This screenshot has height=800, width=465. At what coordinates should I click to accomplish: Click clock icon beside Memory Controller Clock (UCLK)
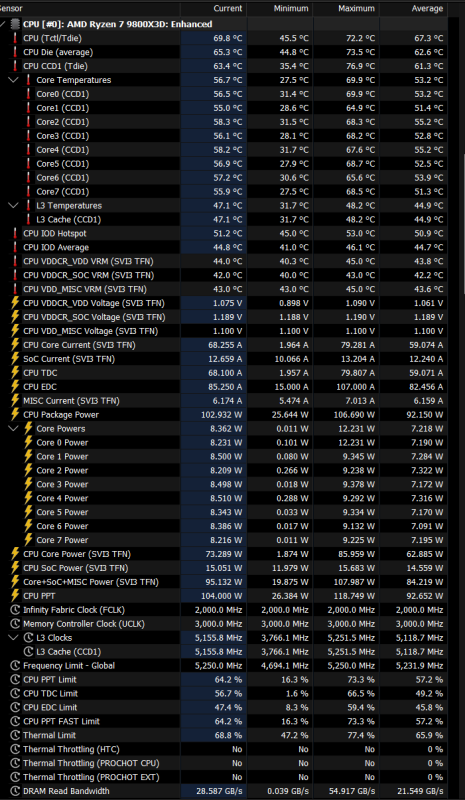tap(15, 623)
